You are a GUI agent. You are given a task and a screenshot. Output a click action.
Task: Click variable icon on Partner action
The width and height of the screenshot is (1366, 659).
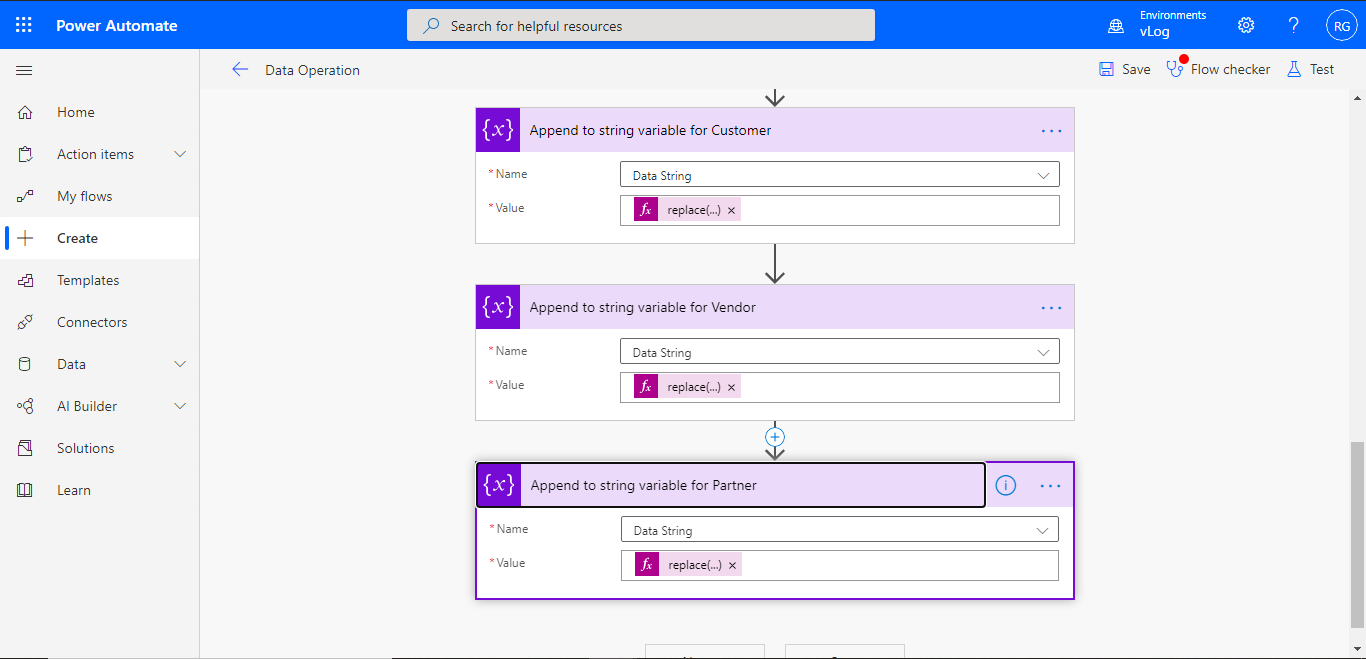point(499,485)
